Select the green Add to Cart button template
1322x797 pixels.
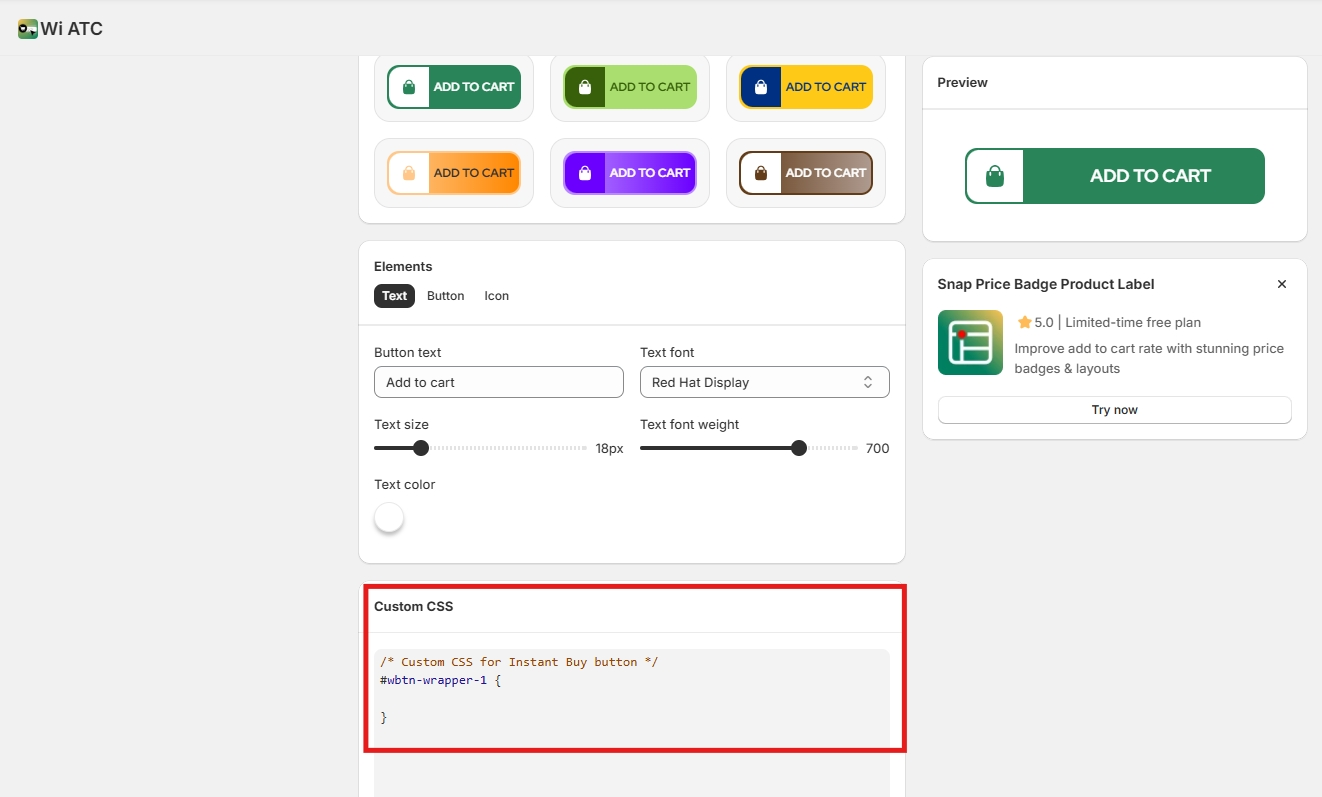point(454,87)
